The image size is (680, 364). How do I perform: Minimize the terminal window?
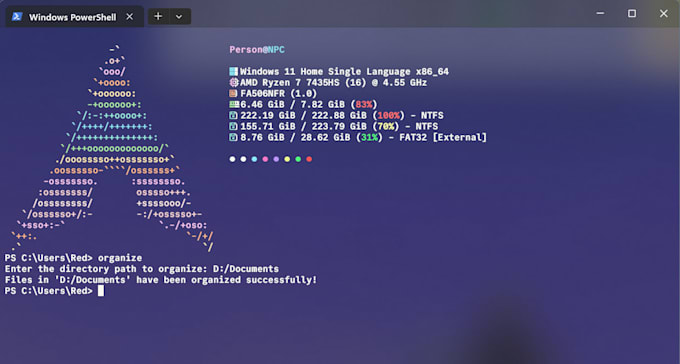(x=600, y=13)
